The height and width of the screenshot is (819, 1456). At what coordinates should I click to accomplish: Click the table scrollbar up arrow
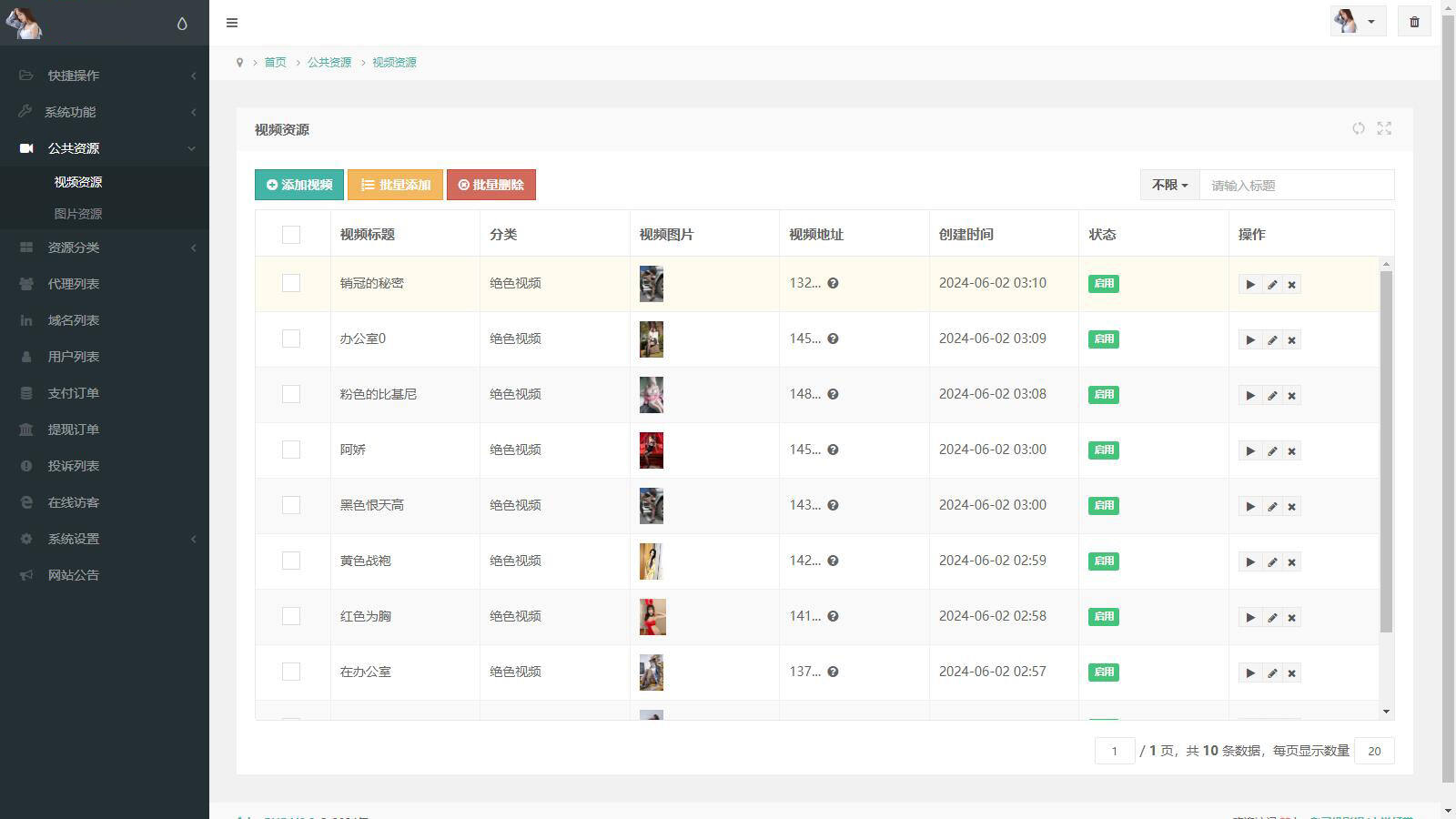coord(1386,264)
